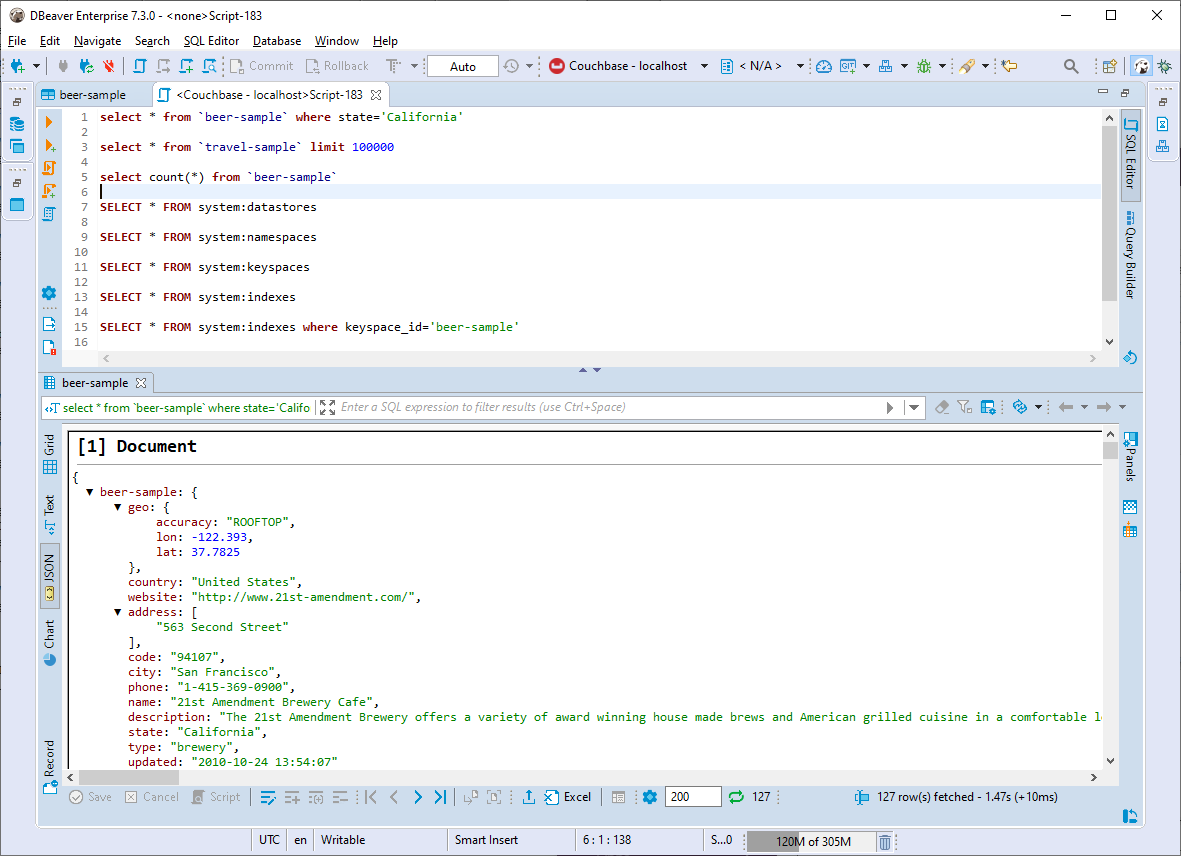Open the filter history dropdown arrow
The height and width of the screenshot is (856, 1181).
tap(914, 407)
